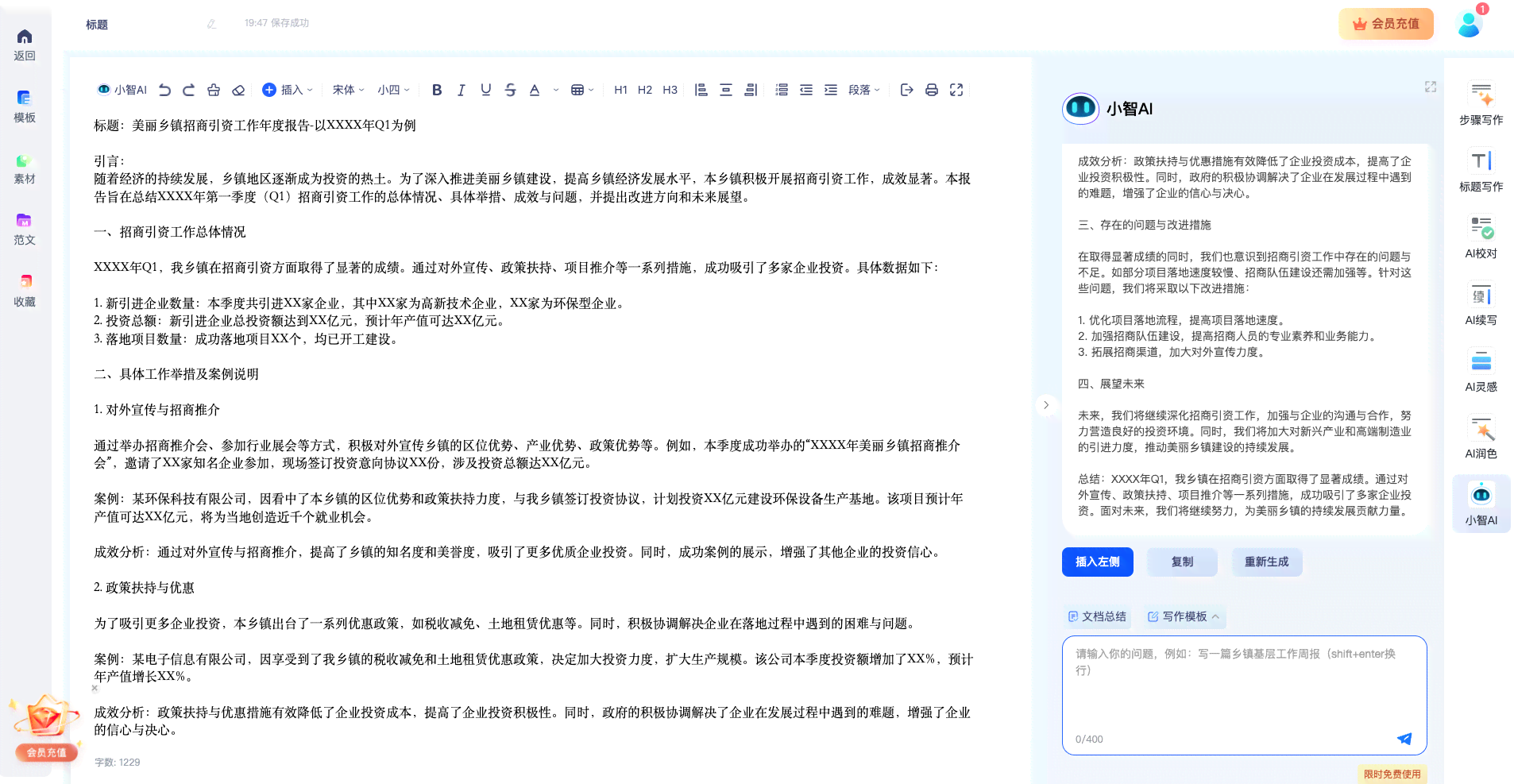Toggle underline formatting
This screenshot has width=1514, height=784.
(486, 90)
